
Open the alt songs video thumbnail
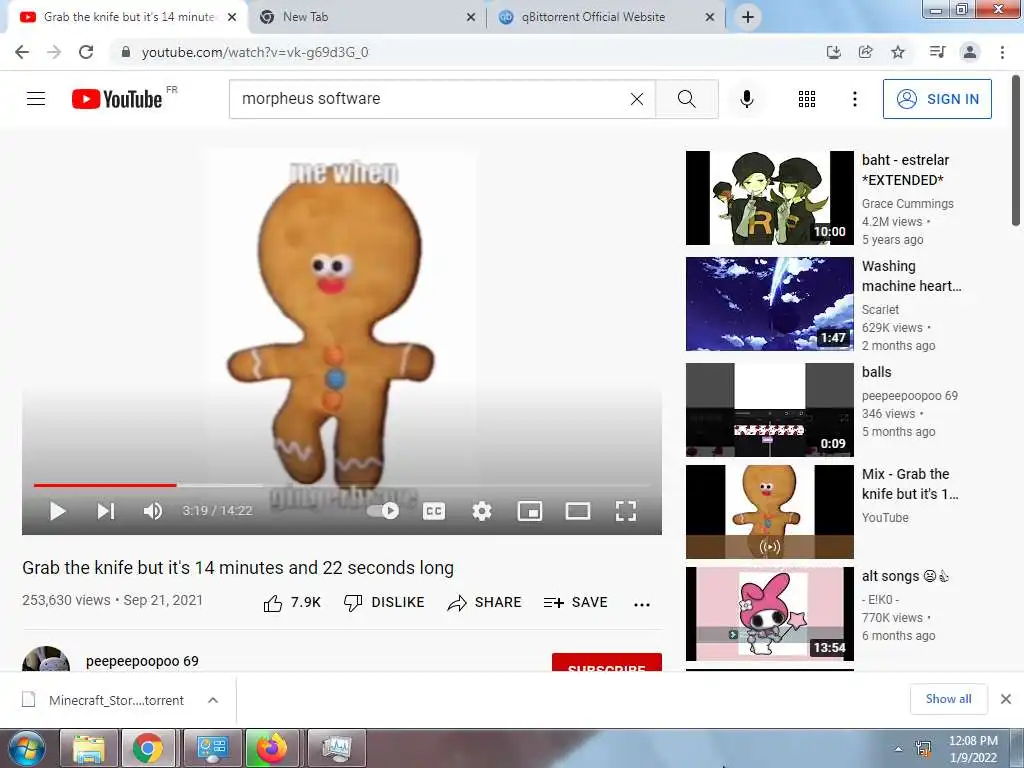pos(769,614)
